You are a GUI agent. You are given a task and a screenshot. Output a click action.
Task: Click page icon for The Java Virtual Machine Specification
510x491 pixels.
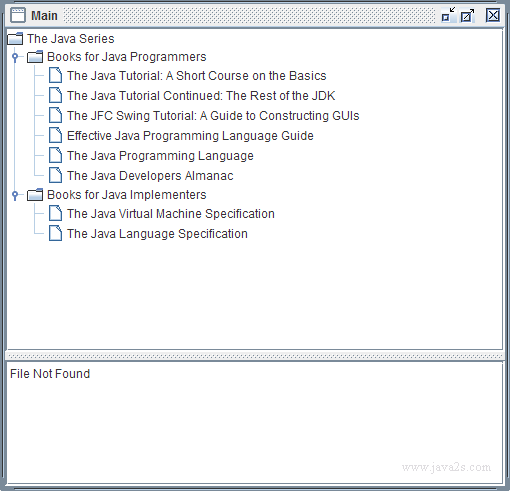click(x=55, y=213)
